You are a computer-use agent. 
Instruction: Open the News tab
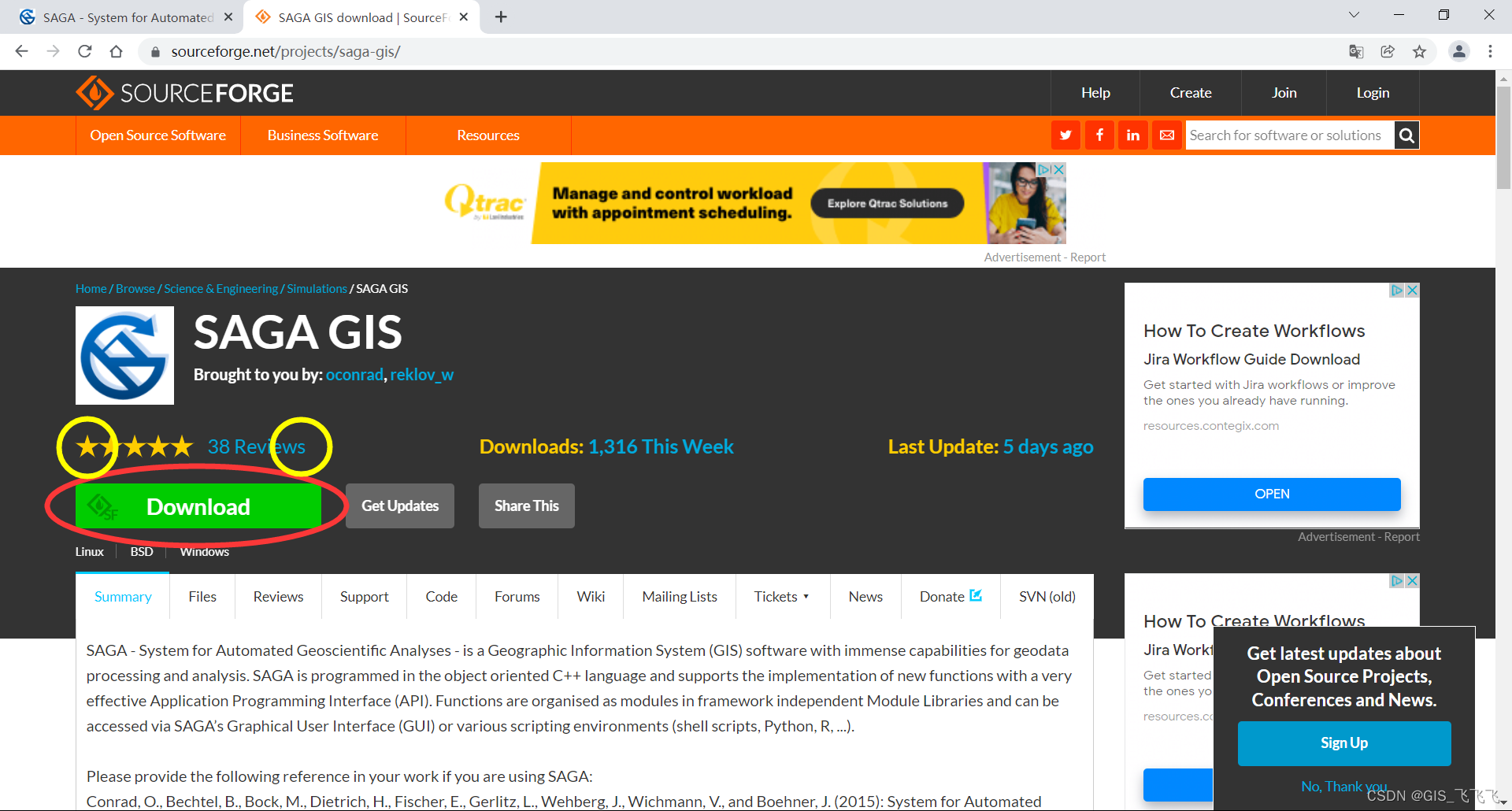point(865,597)
